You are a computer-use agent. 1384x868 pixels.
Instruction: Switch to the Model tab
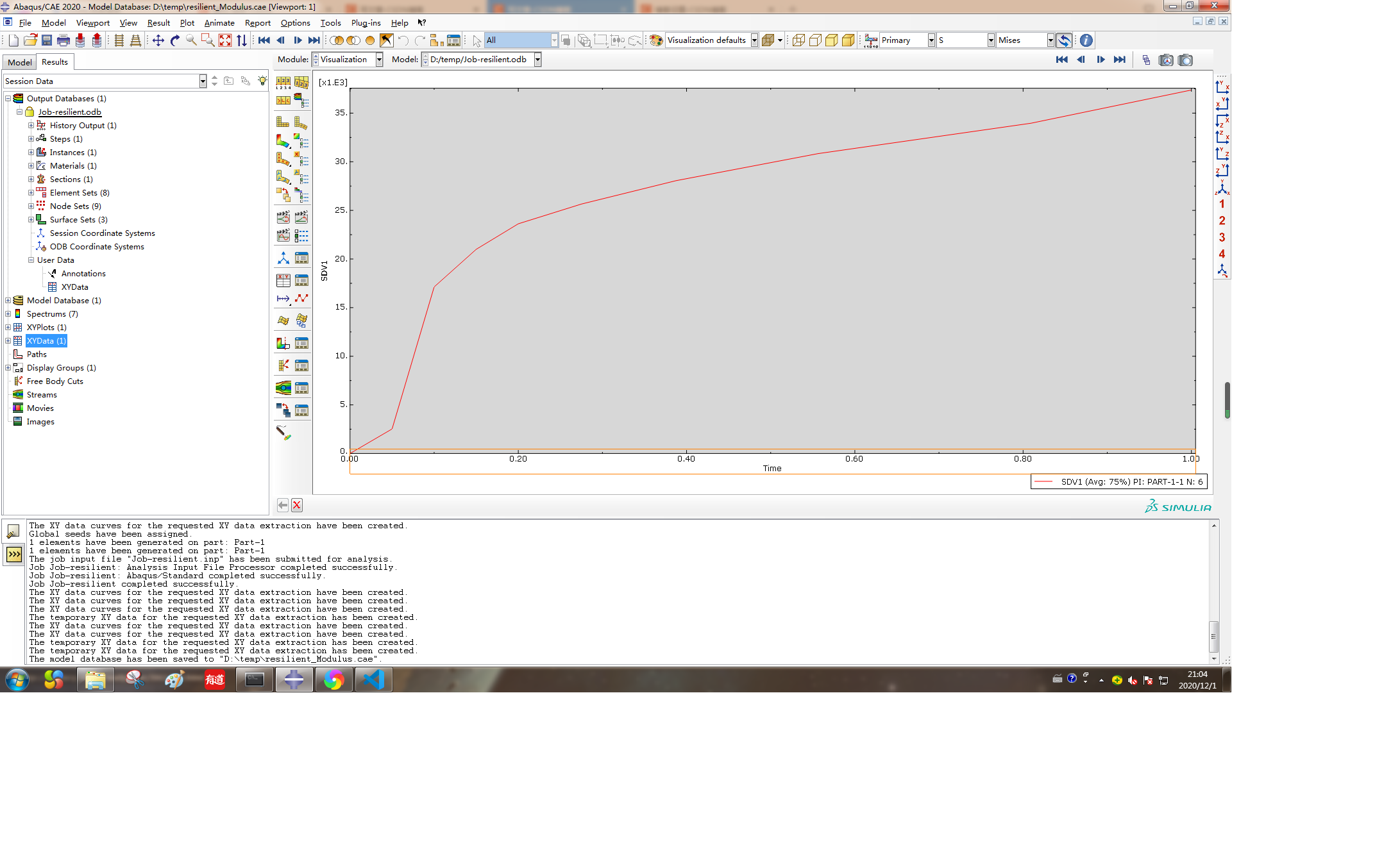pos(19,62)
